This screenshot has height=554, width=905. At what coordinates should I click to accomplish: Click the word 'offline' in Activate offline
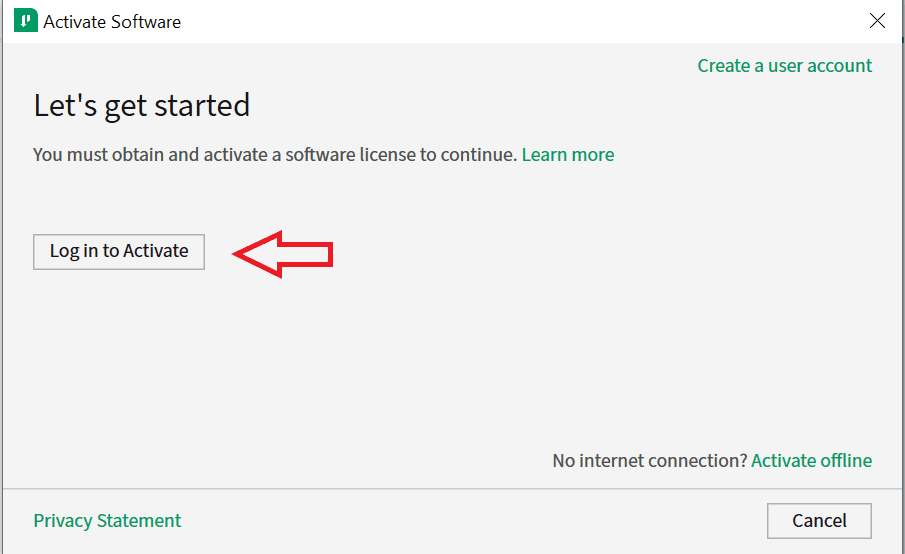pyautogui.click(x=844, y=461)
